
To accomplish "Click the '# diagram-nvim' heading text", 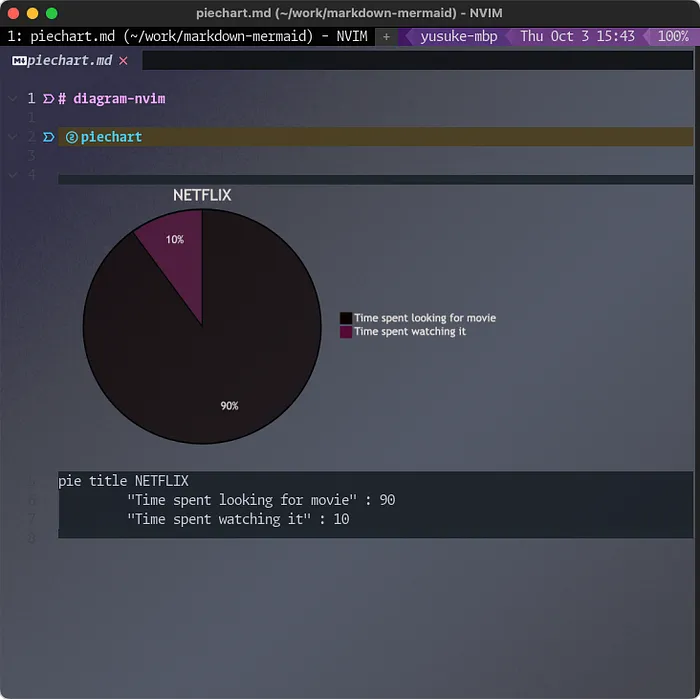I will (112, 99).
